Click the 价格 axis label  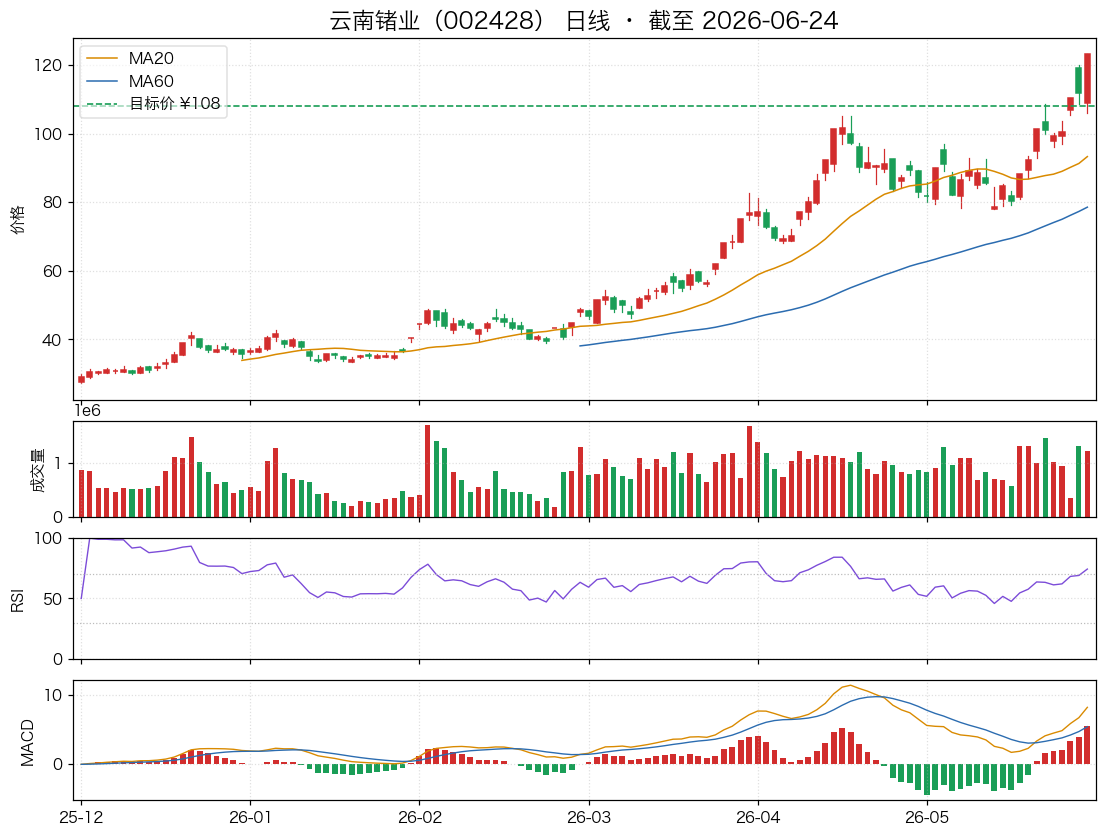coord(18,219)
